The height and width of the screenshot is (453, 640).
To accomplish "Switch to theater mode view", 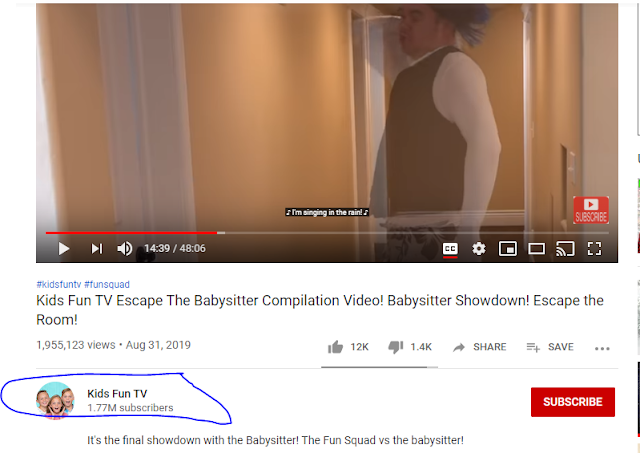I will 536,249.
